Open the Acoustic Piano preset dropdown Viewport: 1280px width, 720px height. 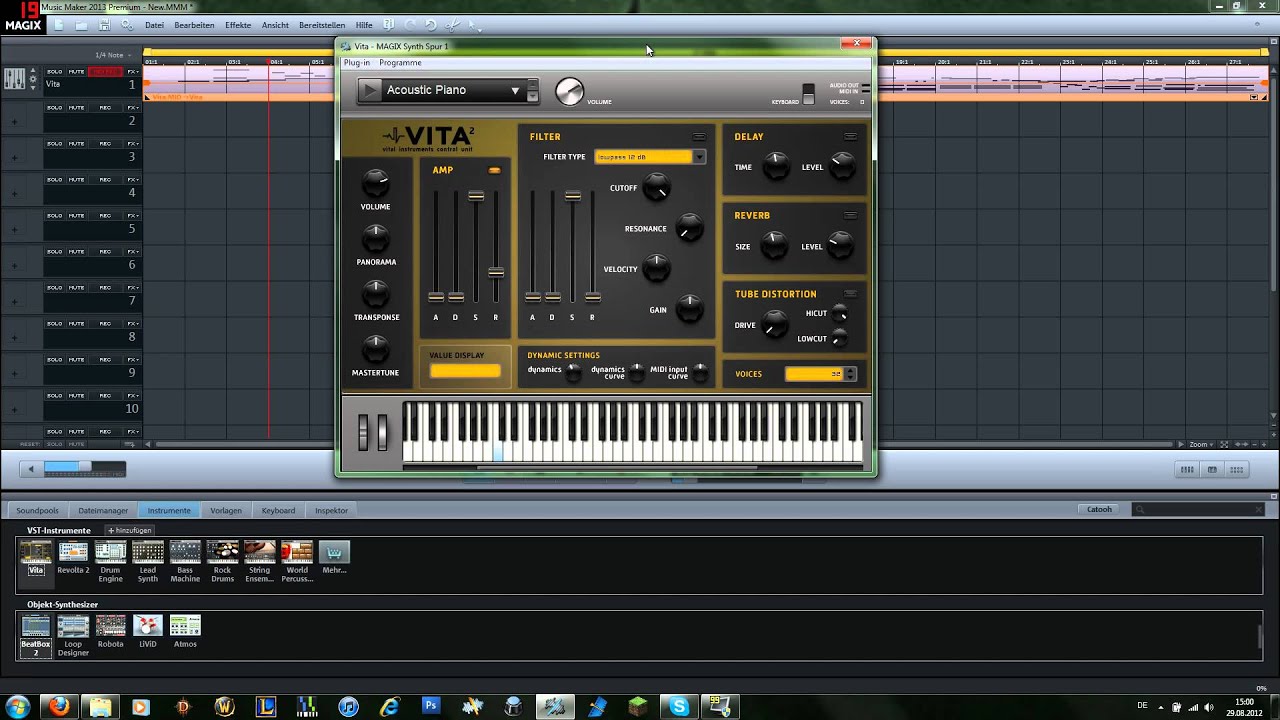click(515, 91)
